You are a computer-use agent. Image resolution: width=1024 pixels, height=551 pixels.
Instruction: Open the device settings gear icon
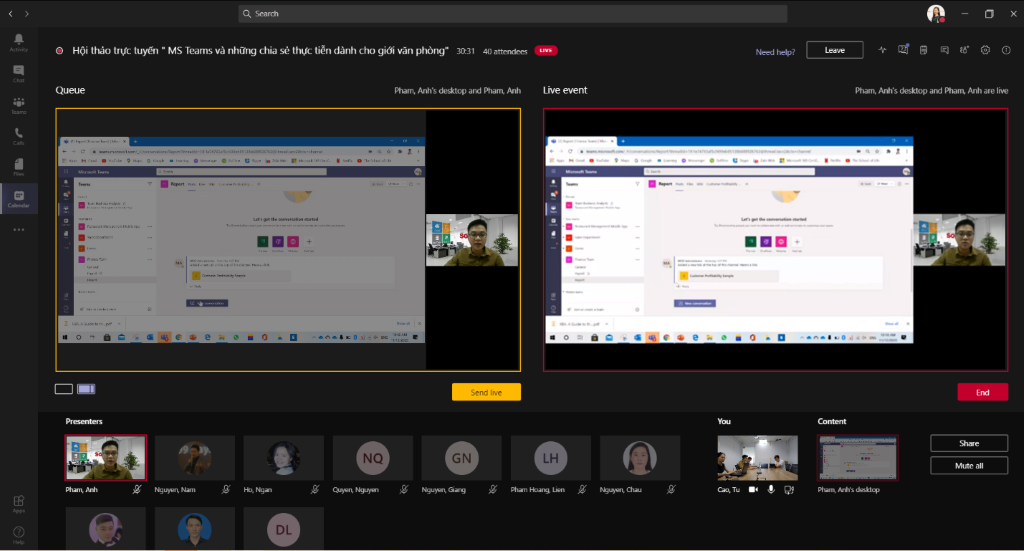click(x=985, y=50)
